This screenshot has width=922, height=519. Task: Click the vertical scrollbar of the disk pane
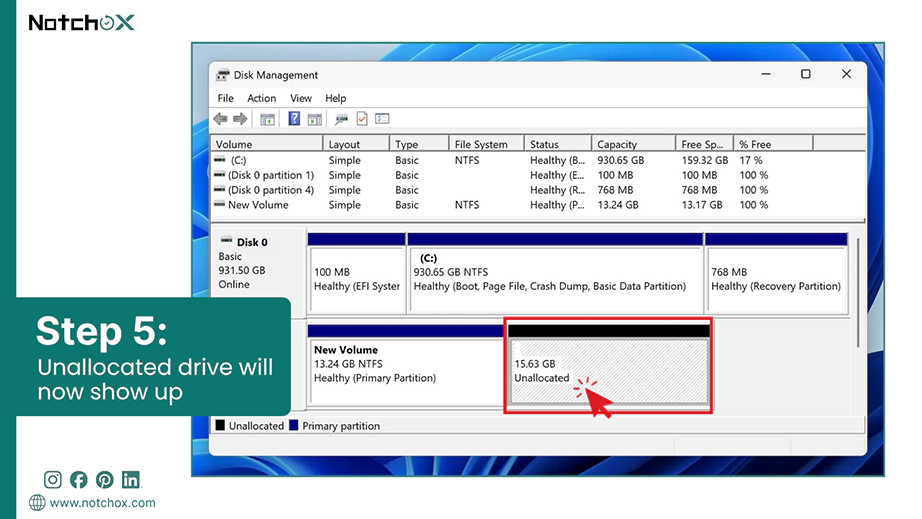click(858, 293)
